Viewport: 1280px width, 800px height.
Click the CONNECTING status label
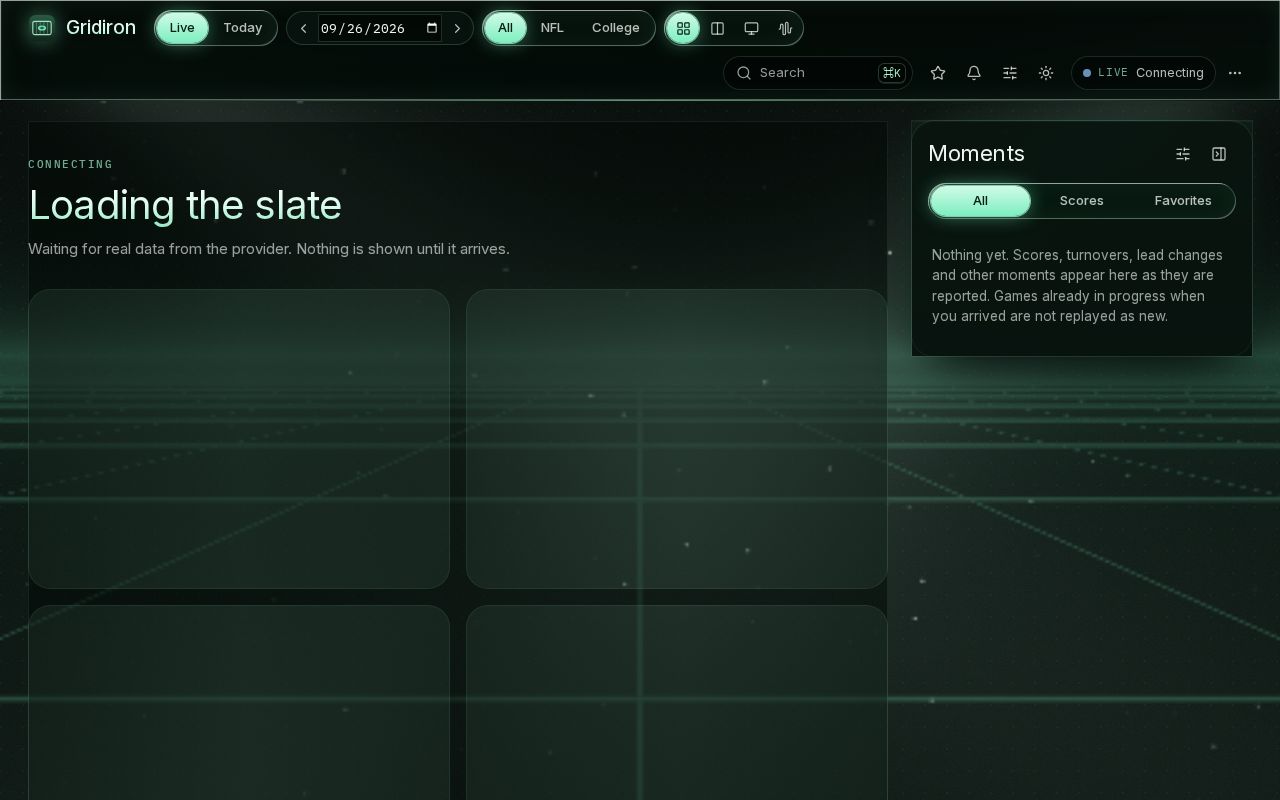70,164
